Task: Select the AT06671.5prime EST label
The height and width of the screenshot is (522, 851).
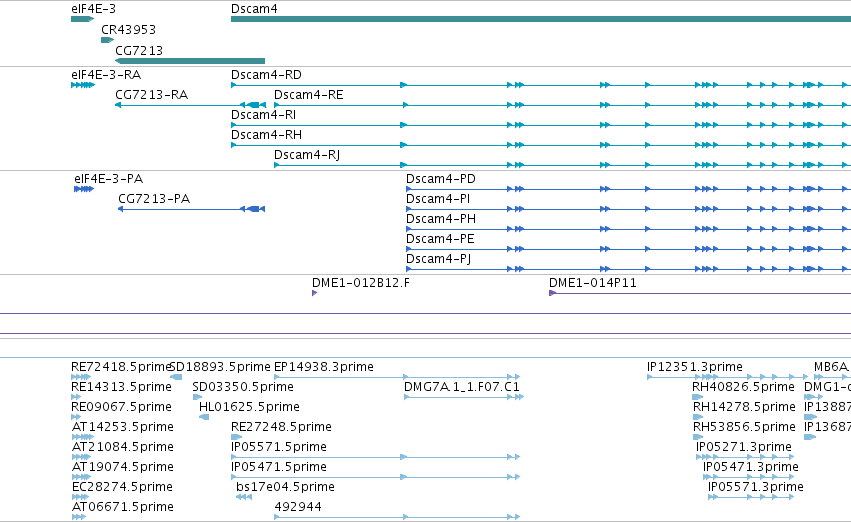Action: pyautogui.click(x=123, y=507)
